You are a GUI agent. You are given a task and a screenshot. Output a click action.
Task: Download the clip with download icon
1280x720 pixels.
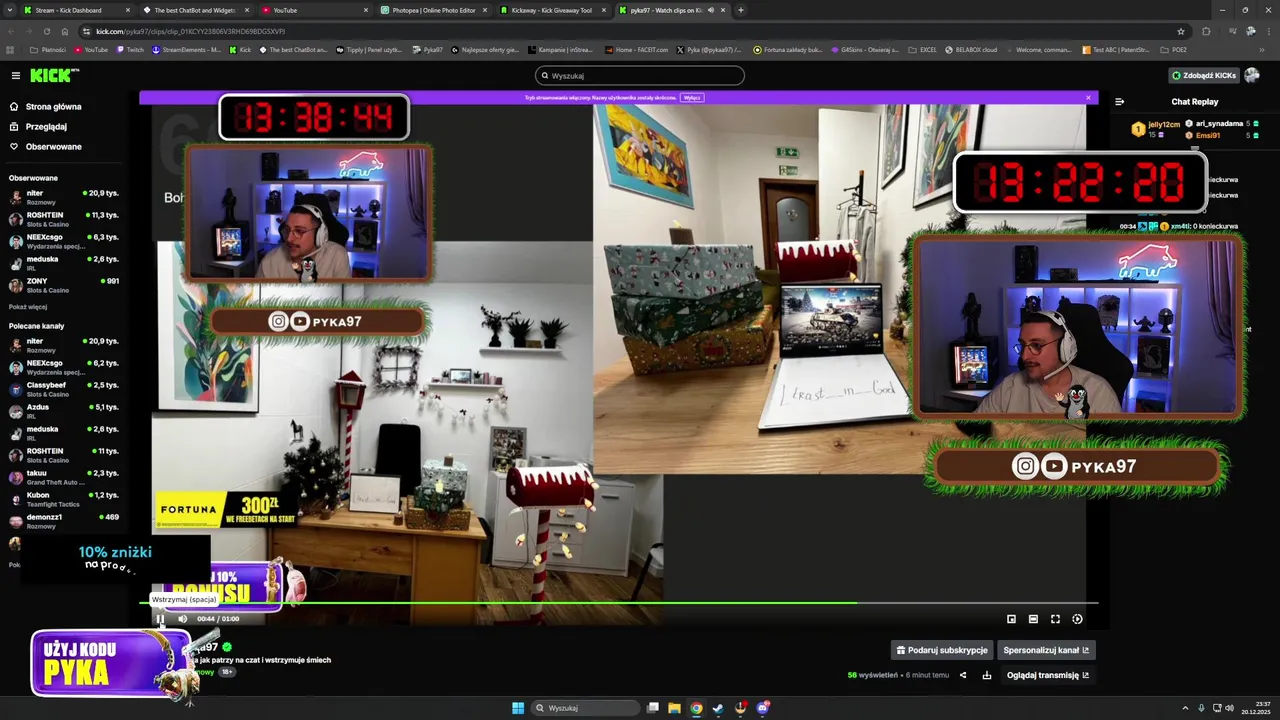tap(987, 675)
